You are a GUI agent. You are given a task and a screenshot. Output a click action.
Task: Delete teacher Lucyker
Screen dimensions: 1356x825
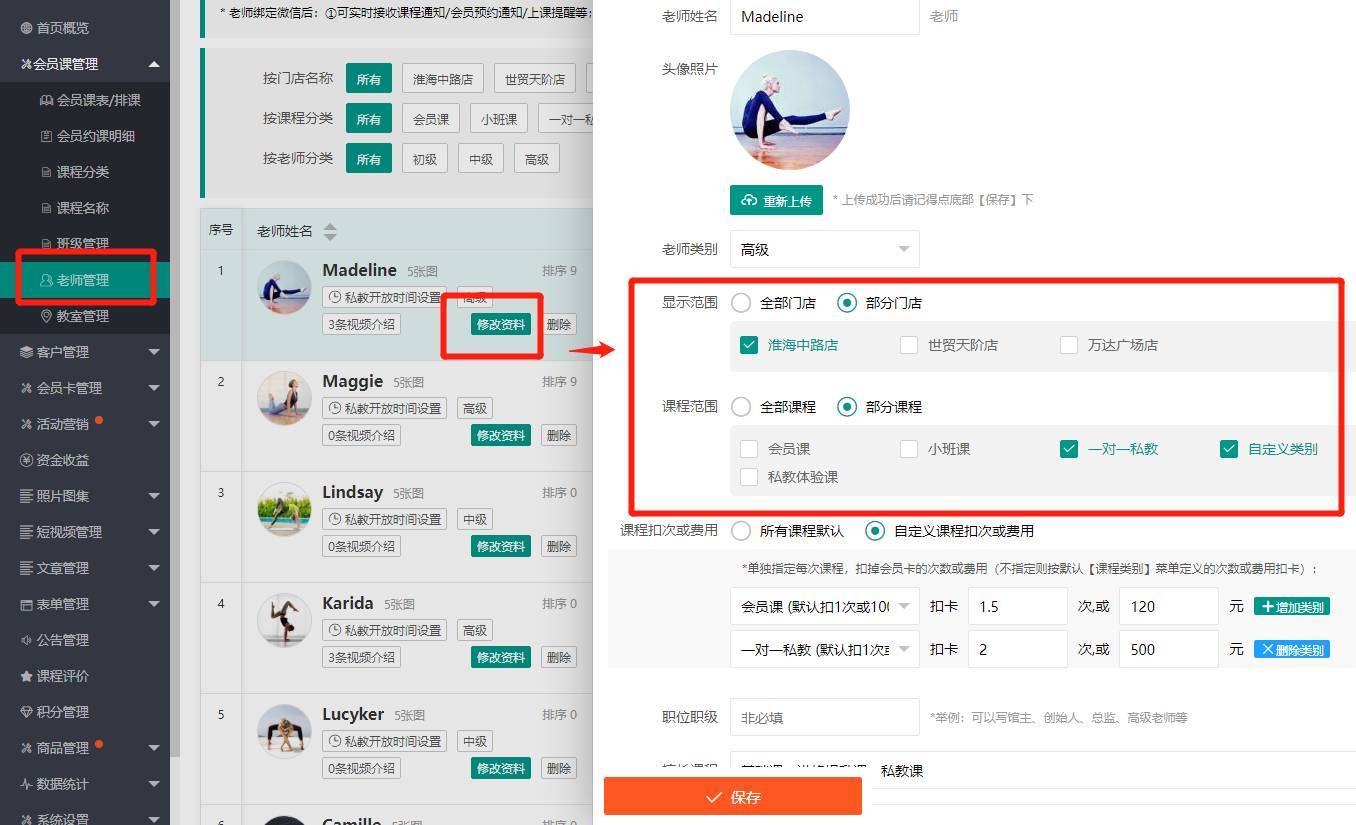pyautogui.click(x=559, y=768)
